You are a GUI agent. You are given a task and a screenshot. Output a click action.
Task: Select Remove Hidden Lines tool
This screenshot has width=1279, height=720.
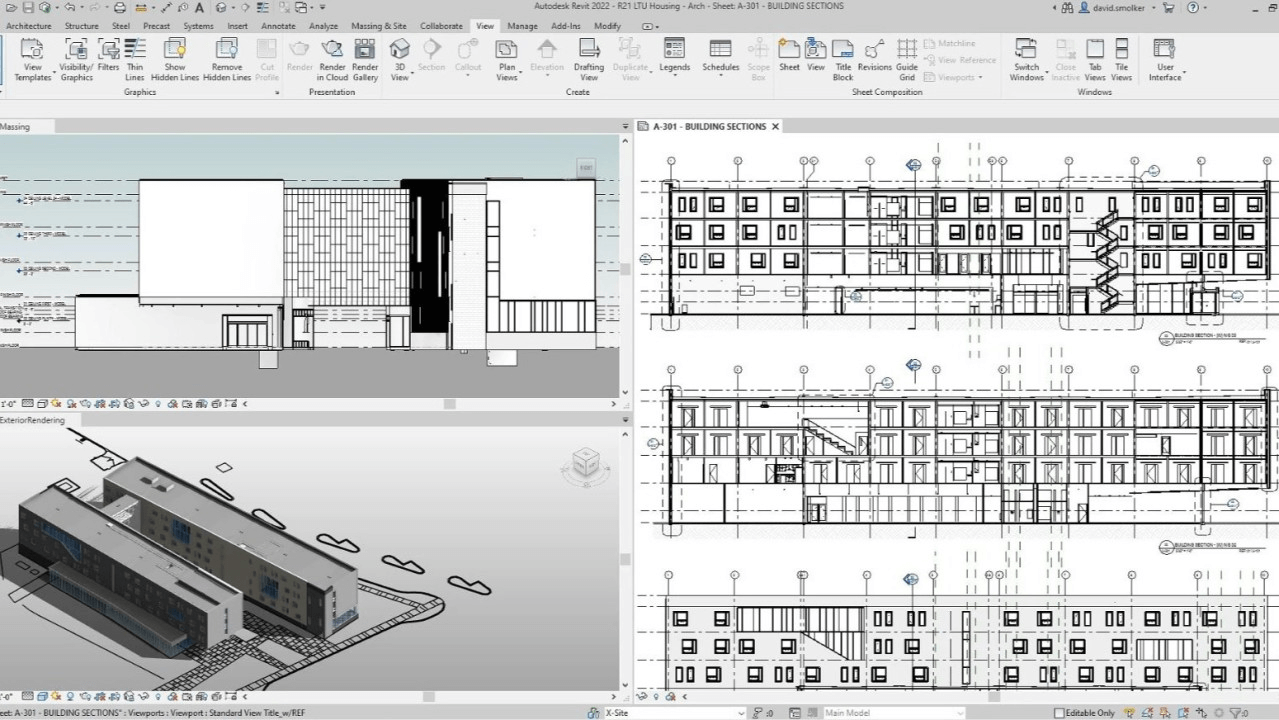227,59
